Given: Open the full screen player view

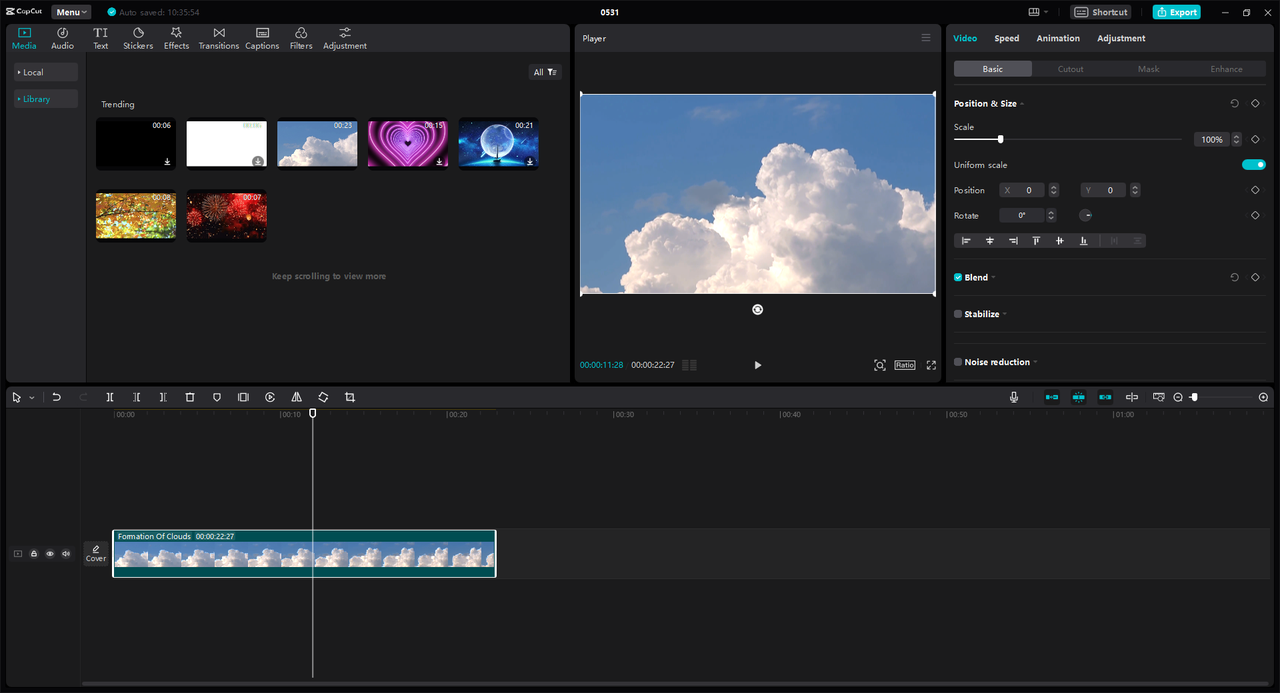Looking at the screenshot, I should click(x=931, y=365).
